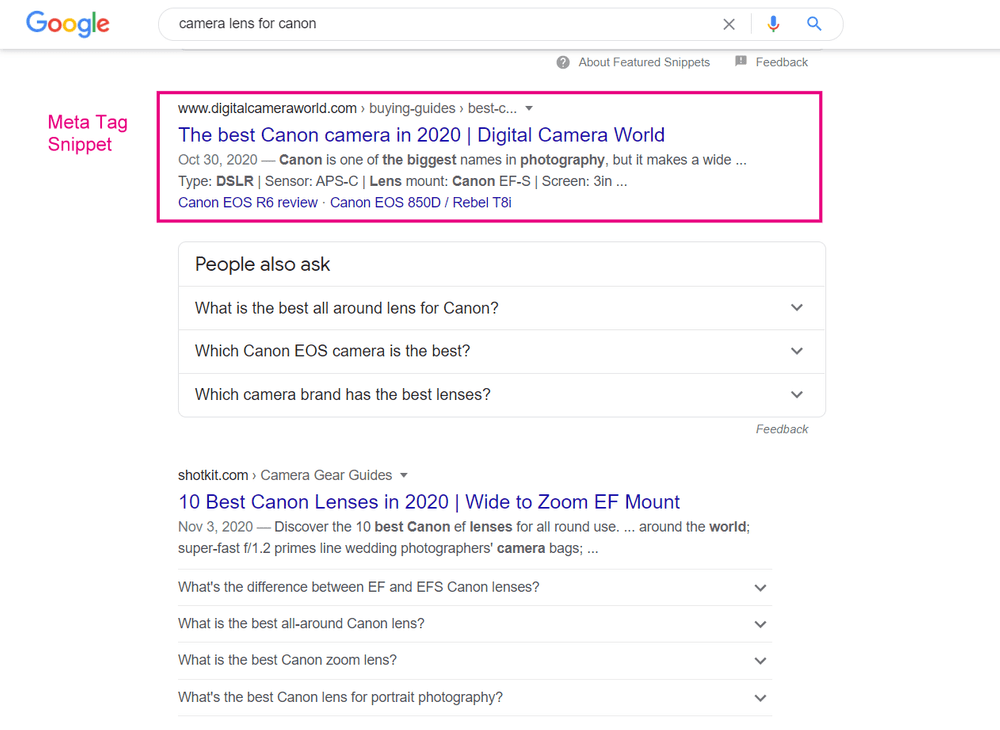Open digitalcameraworld.com result options arrow
This screenshot has width=1000, height=730.
[x=529, y=109]
